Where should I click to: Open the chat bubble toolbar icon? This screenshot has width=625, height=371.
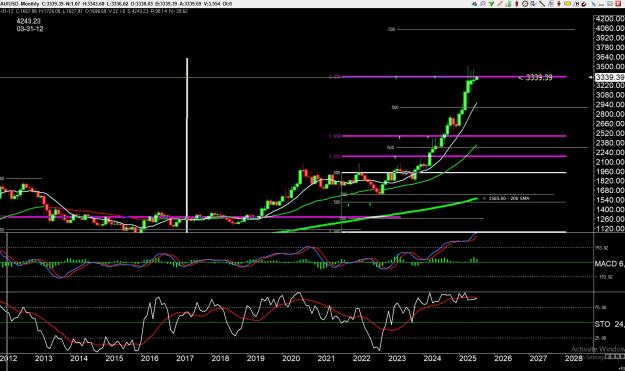point(483,4)
